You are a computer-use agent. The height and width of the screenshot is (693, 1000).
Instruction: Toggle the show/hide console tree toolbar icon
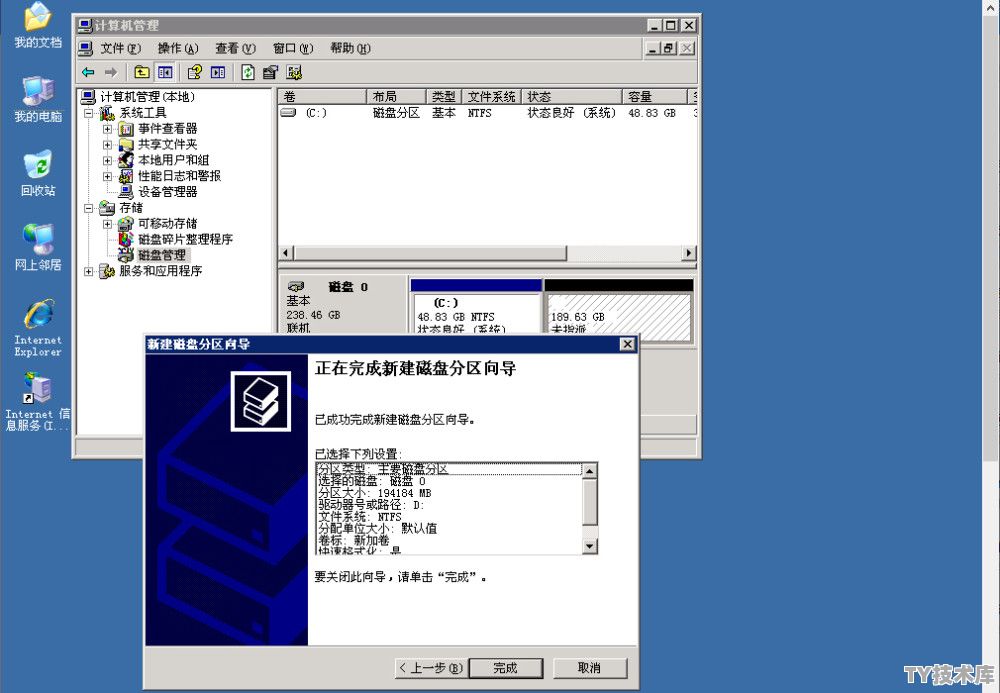[x=165, y=72]
